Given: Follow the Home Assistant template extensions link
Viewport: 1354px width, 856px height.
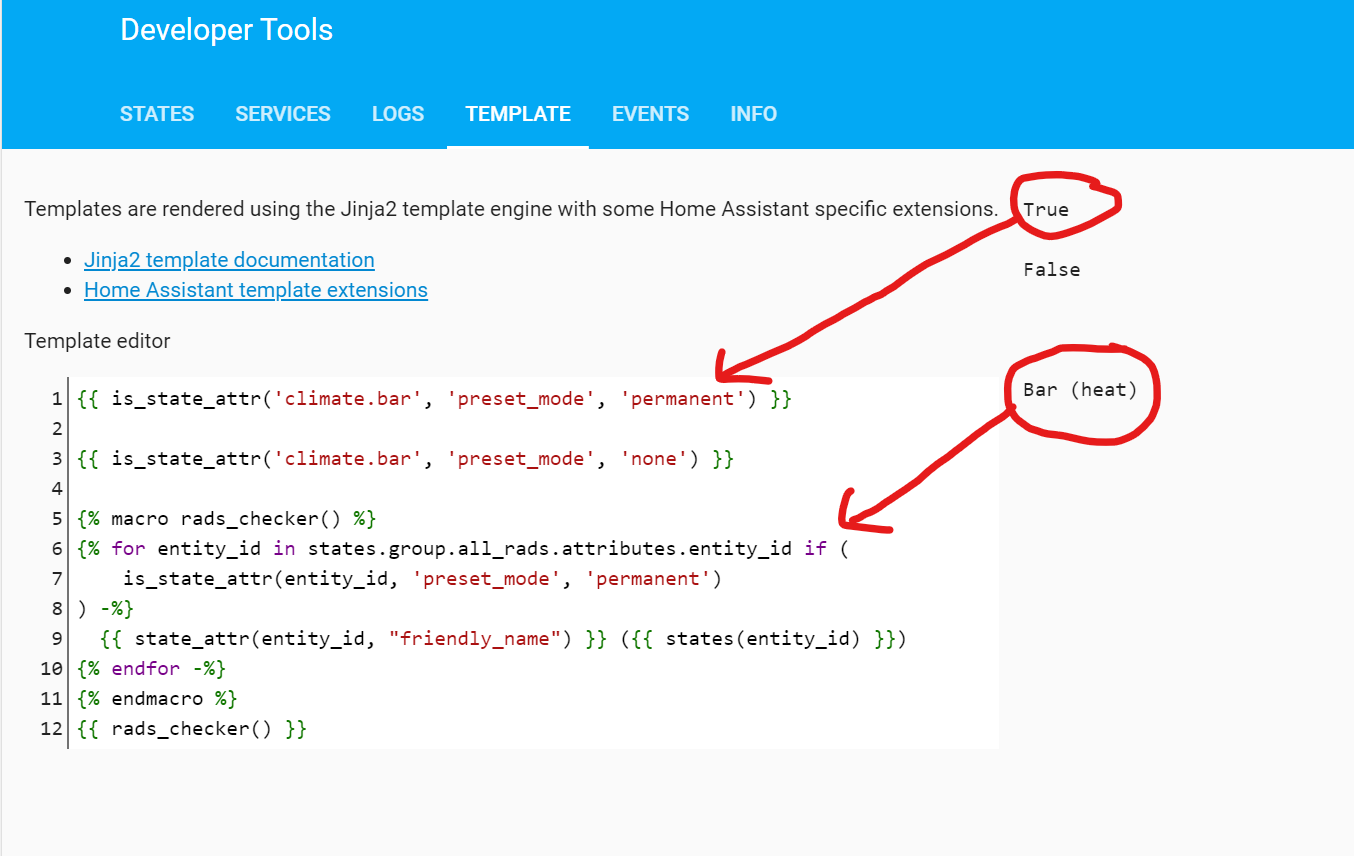Looking at the screenshot, I should 255,290.
